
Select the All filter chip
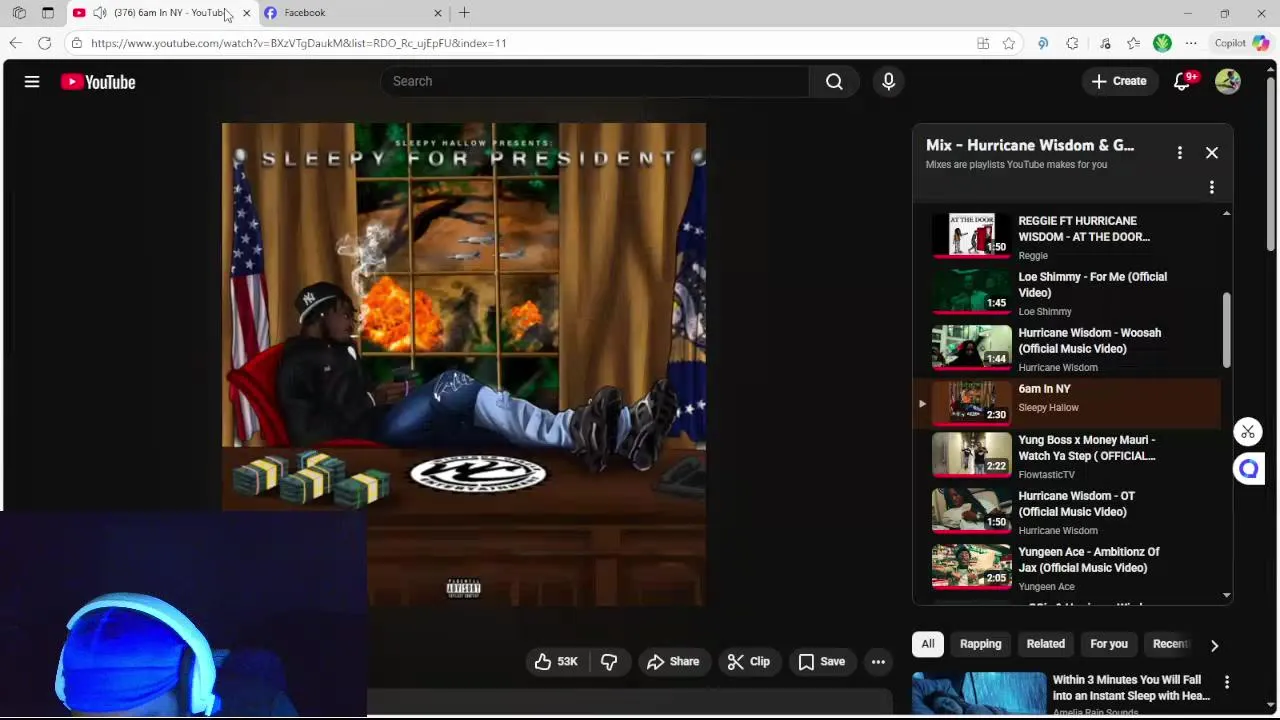click(x=928, y=644)
